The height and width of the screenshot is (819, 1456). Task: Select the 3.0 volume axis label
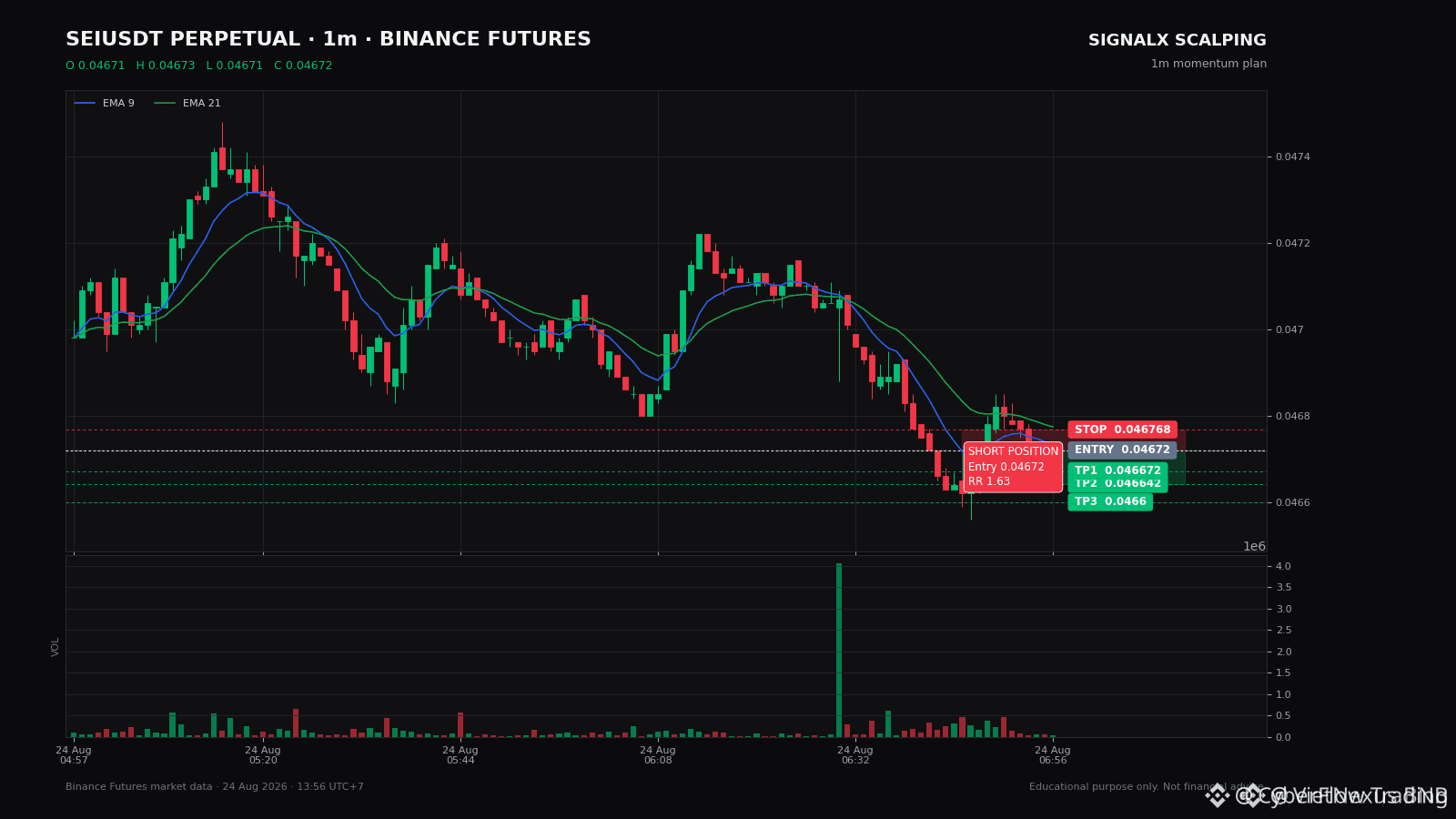[1283, 610]
